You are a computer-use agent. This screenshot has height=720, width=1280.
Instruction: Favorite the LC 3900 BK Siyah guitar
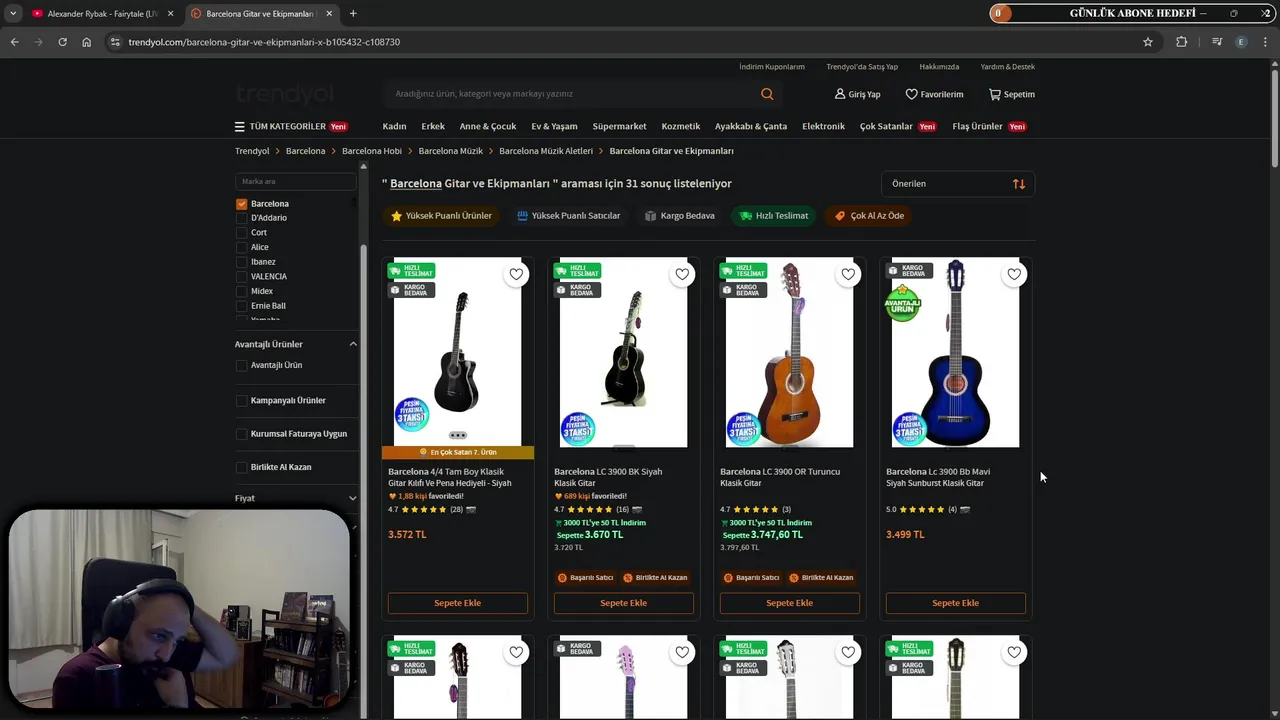(x=682, y=274)
